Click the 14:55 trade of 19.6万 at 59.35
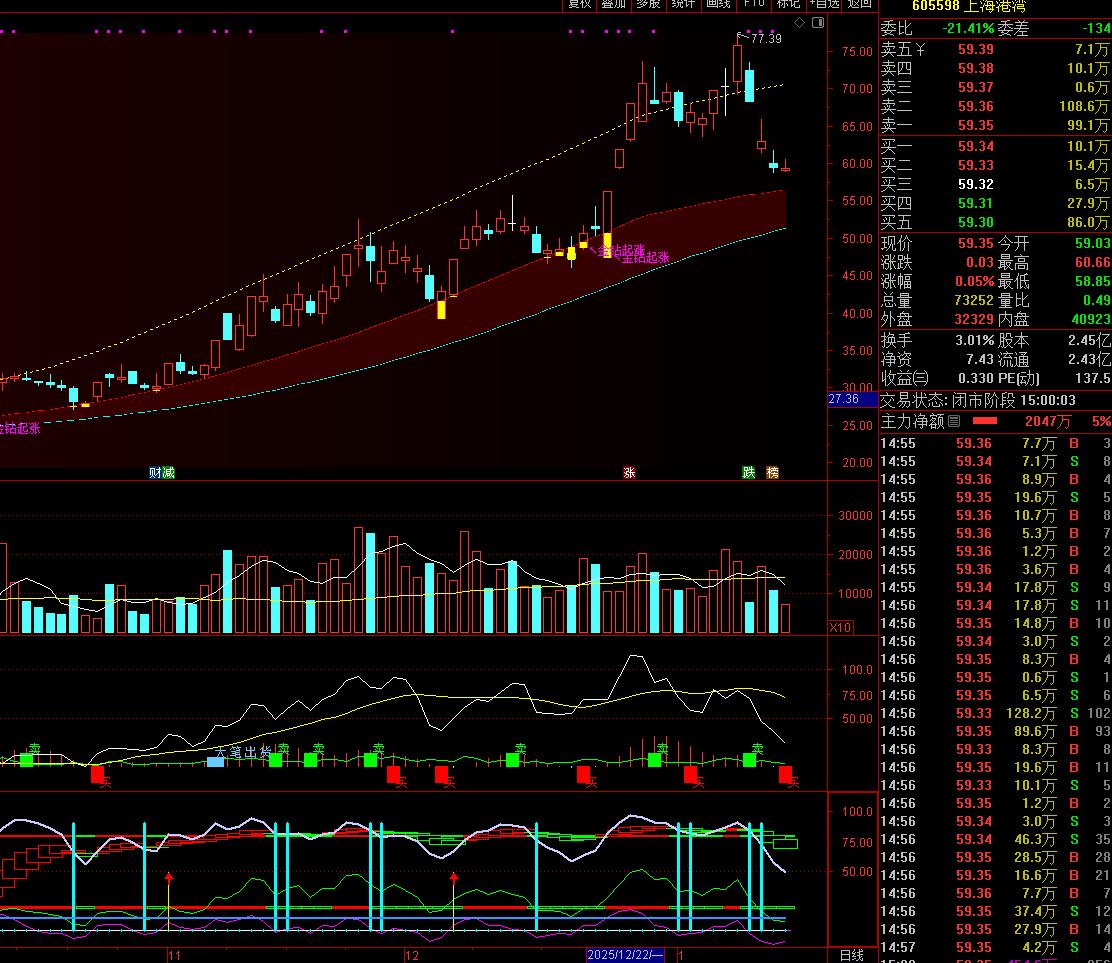Viewport: 1112px width, 963px height. tap(995, 498)
